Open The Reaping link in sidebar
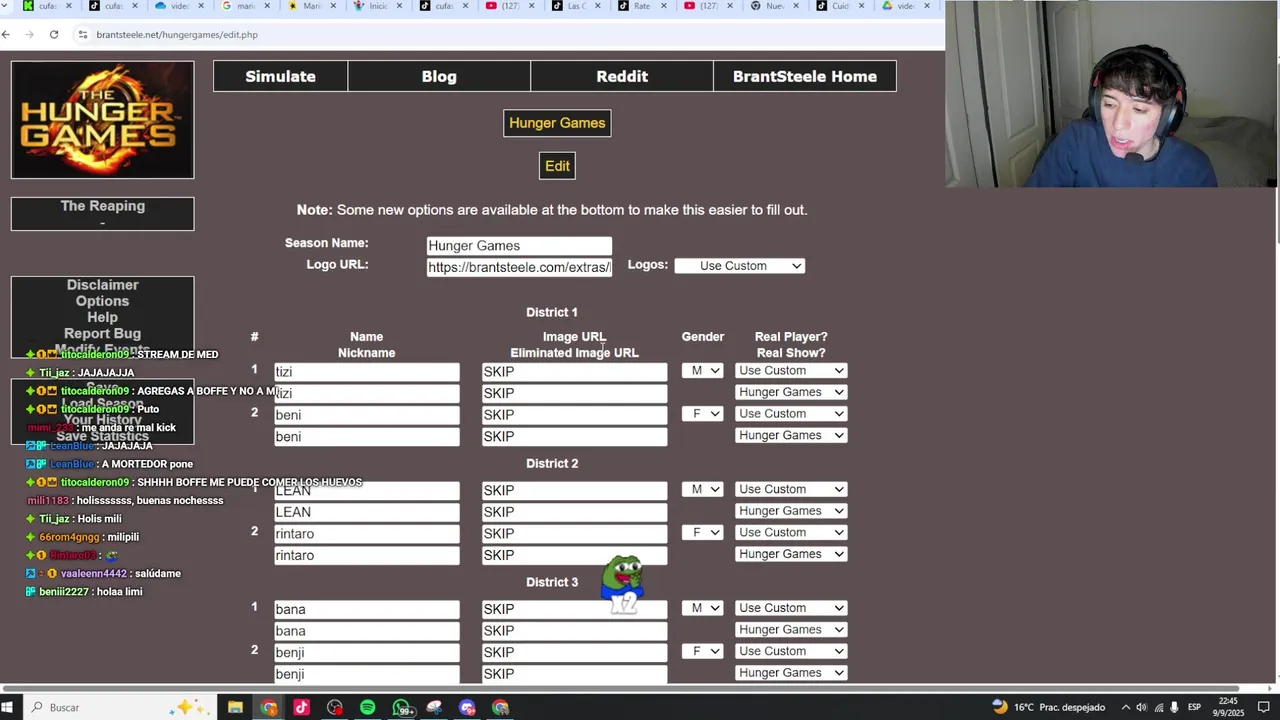Viewport: 1280px width, 720px height. (x=103, y=206)
